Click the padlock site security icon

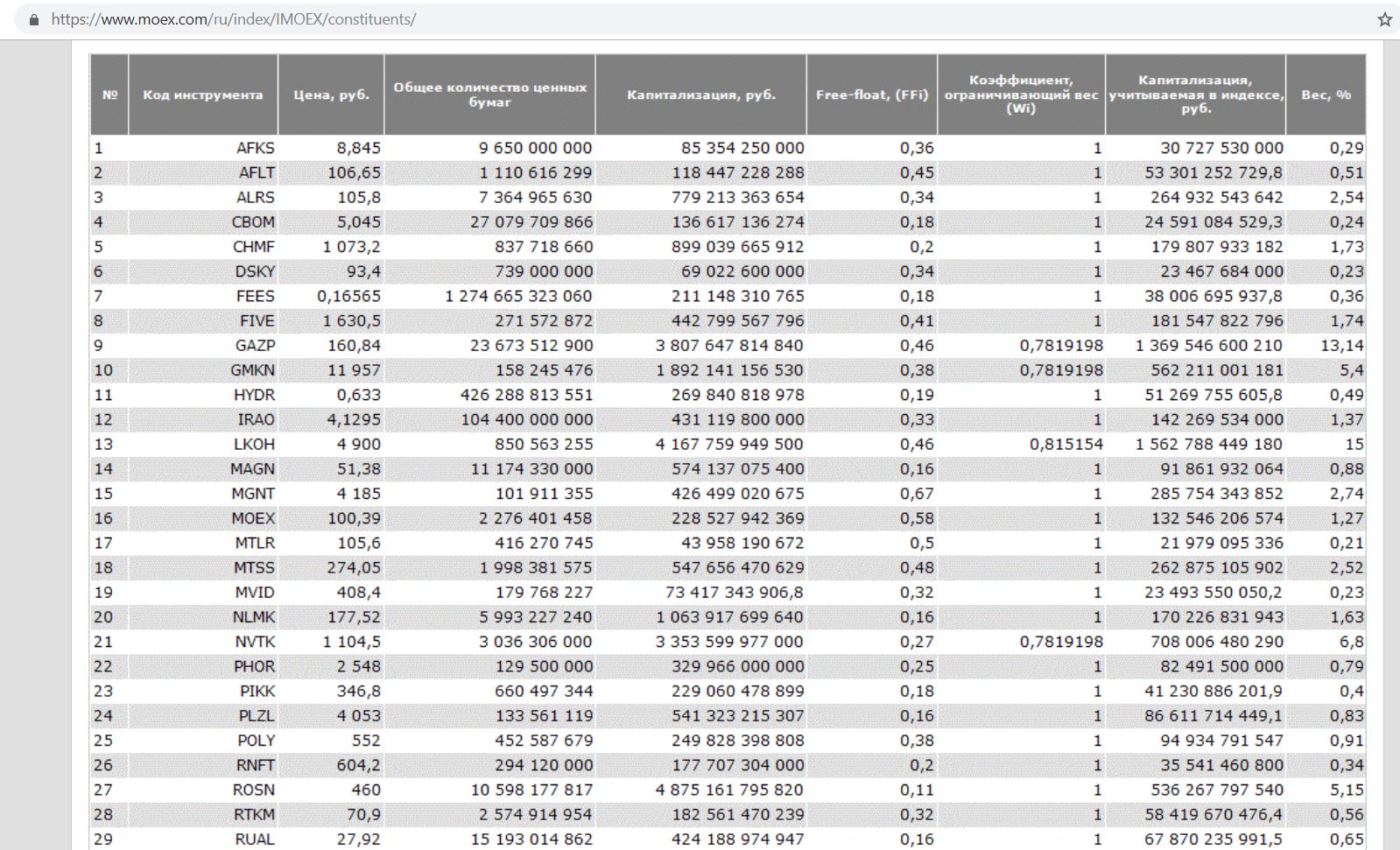[x=34, y=19]
